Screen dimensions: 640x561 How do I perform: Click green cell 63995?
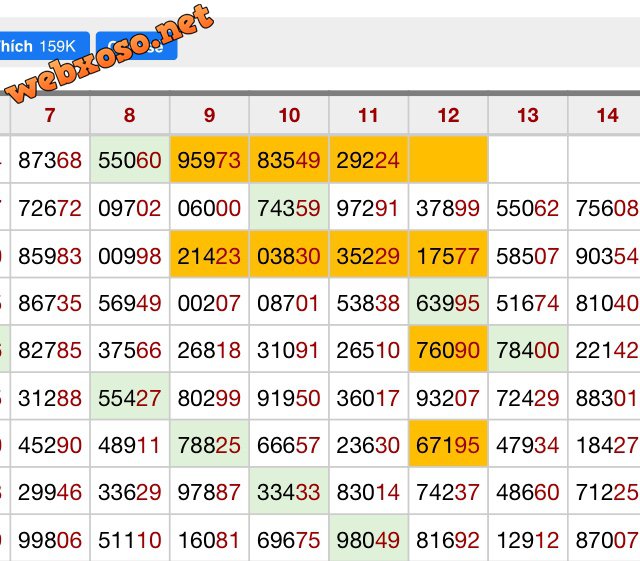[x=448, y=303]
